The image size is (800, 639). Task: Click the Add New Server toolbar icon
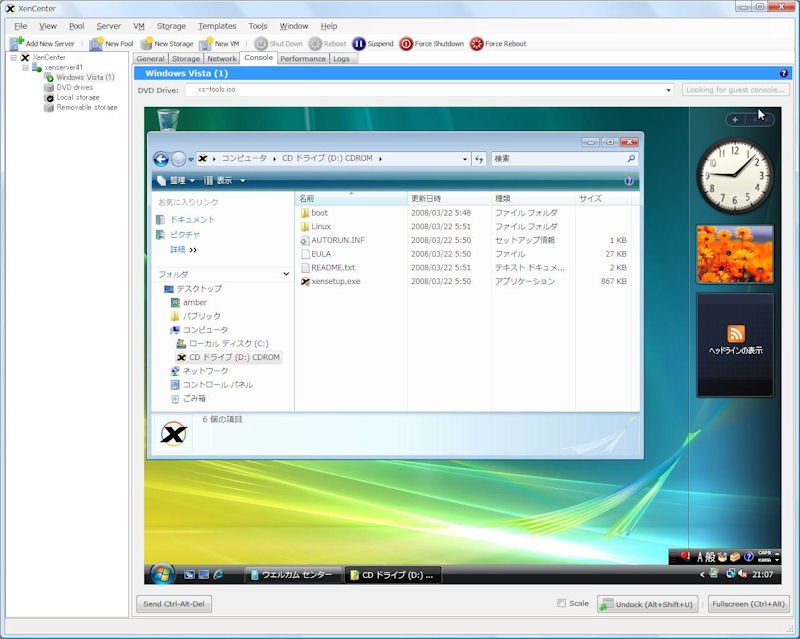tap(17, 43)
